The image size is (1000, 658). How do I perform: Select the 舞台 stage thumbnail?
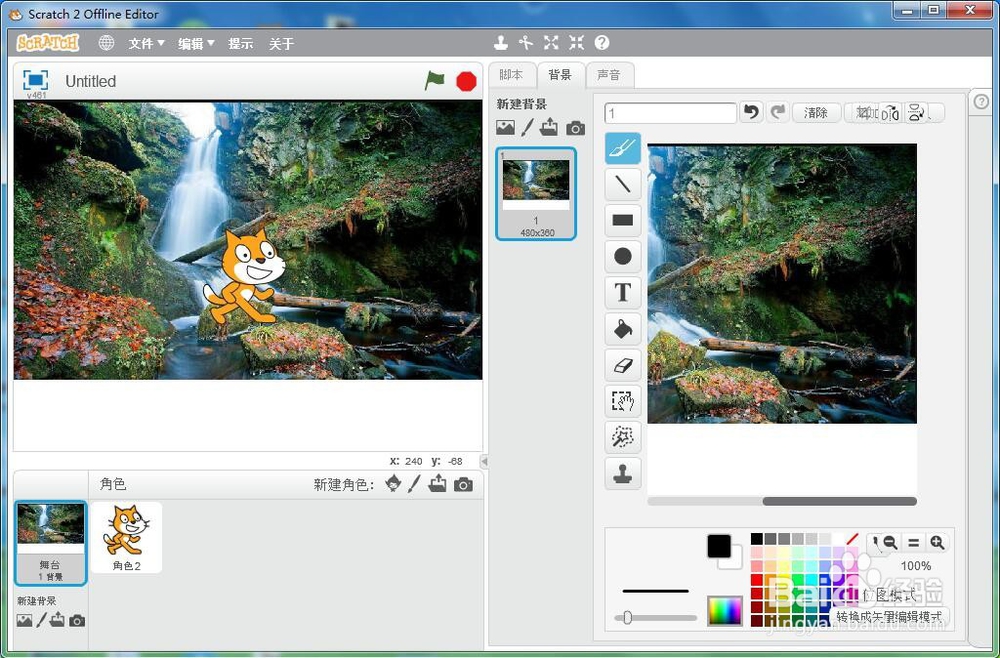pos(50,543)
